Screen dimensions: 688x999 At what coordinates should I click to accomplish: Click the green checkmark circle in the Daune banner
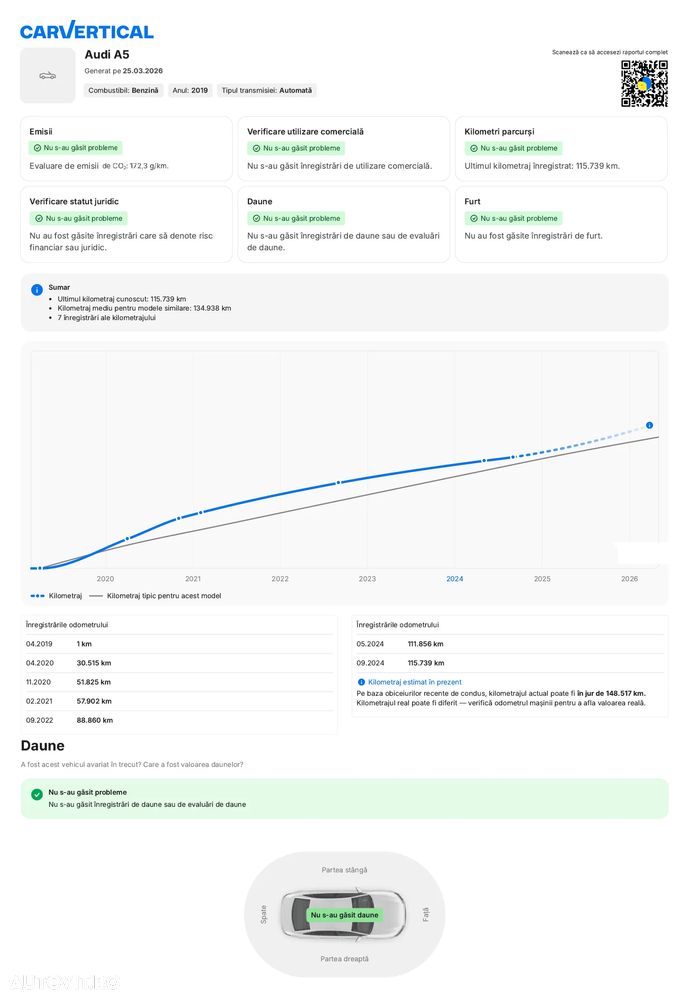[x=37, y=794]
